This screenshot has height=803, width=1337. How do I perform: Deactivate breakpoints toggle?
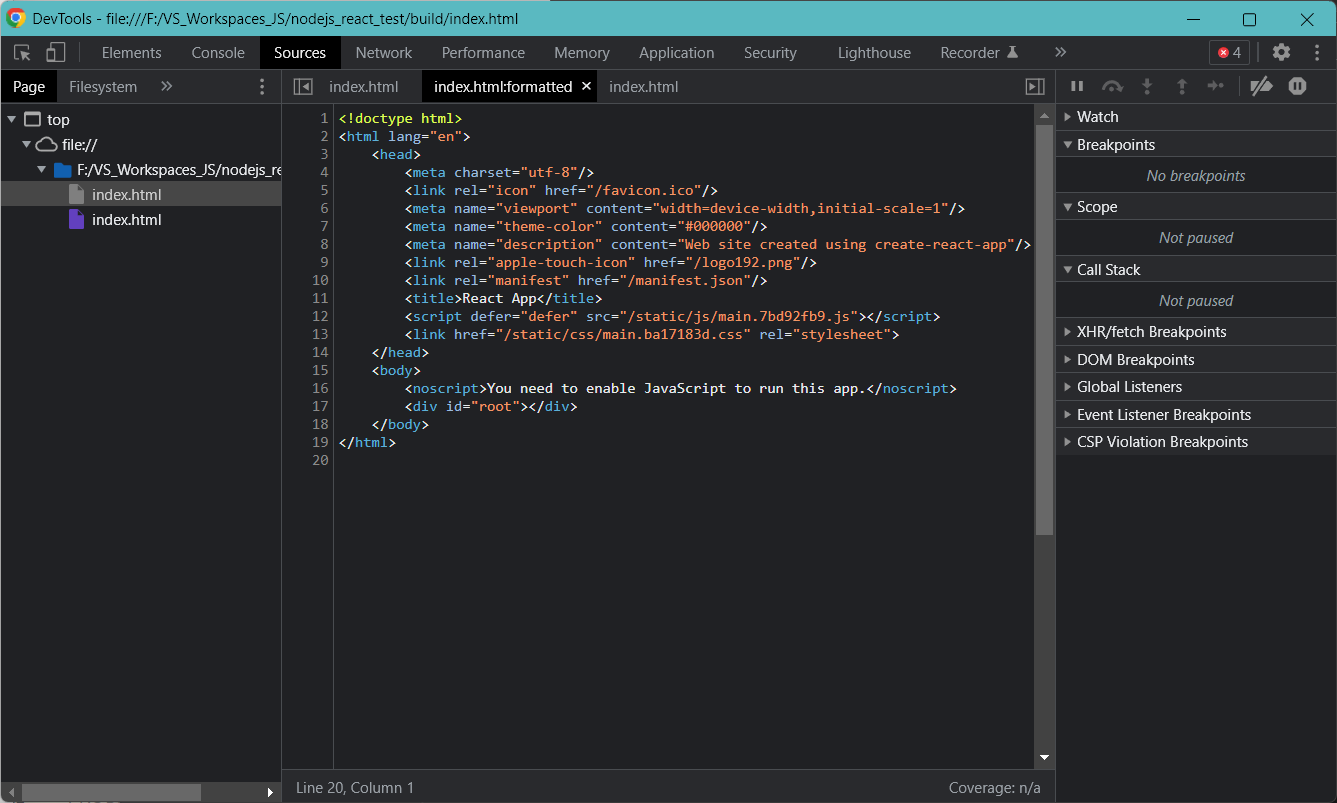click(1261, 87)
